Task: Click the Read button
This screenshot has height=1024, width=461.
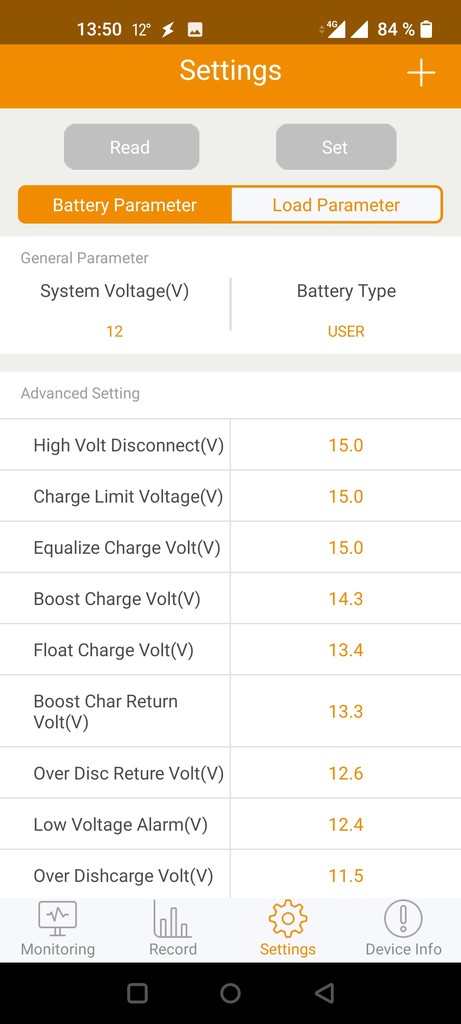Action: pyautogui.click(x=131, y=147)
